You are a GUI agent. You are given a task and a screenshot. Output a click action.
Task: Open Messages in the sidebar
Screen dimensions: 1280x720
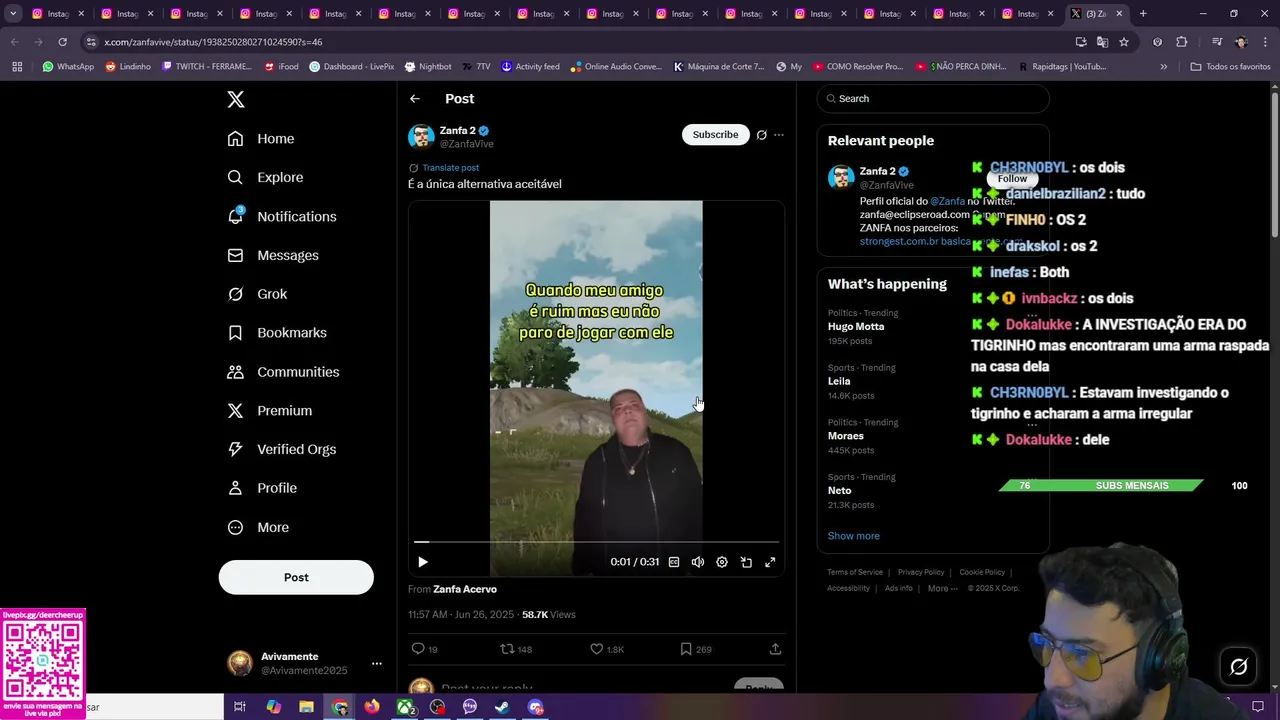tap(272, 256)
